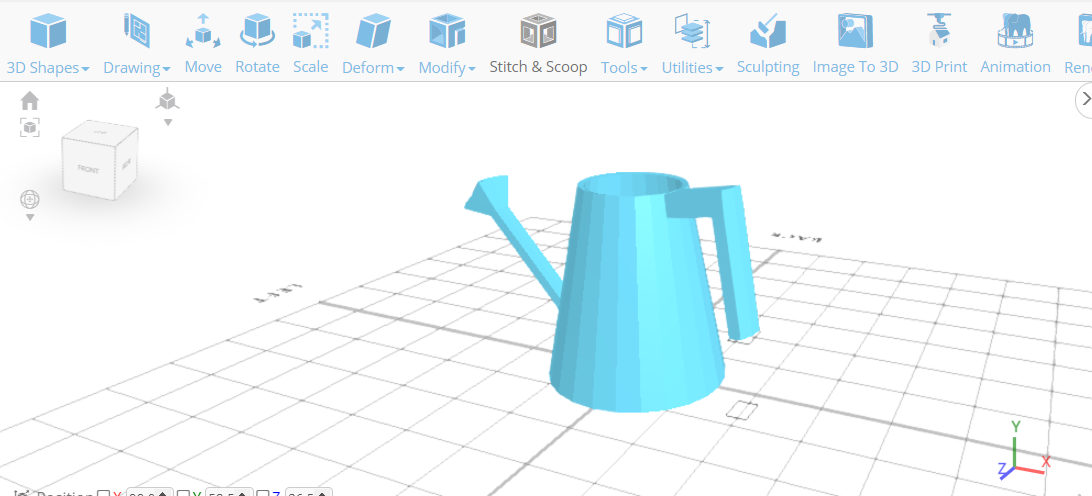1092x496 pixels.
Task: Launch the Sculpting tool
Action: (x=767, y=44)
